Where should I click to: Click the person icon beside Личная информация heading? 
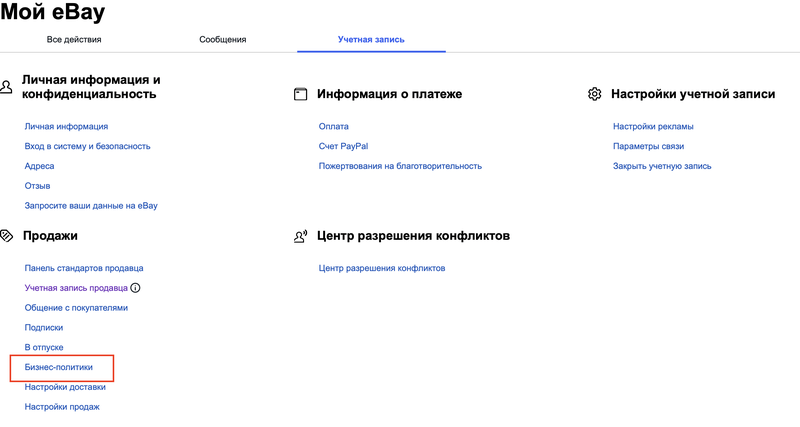[6, 86]
